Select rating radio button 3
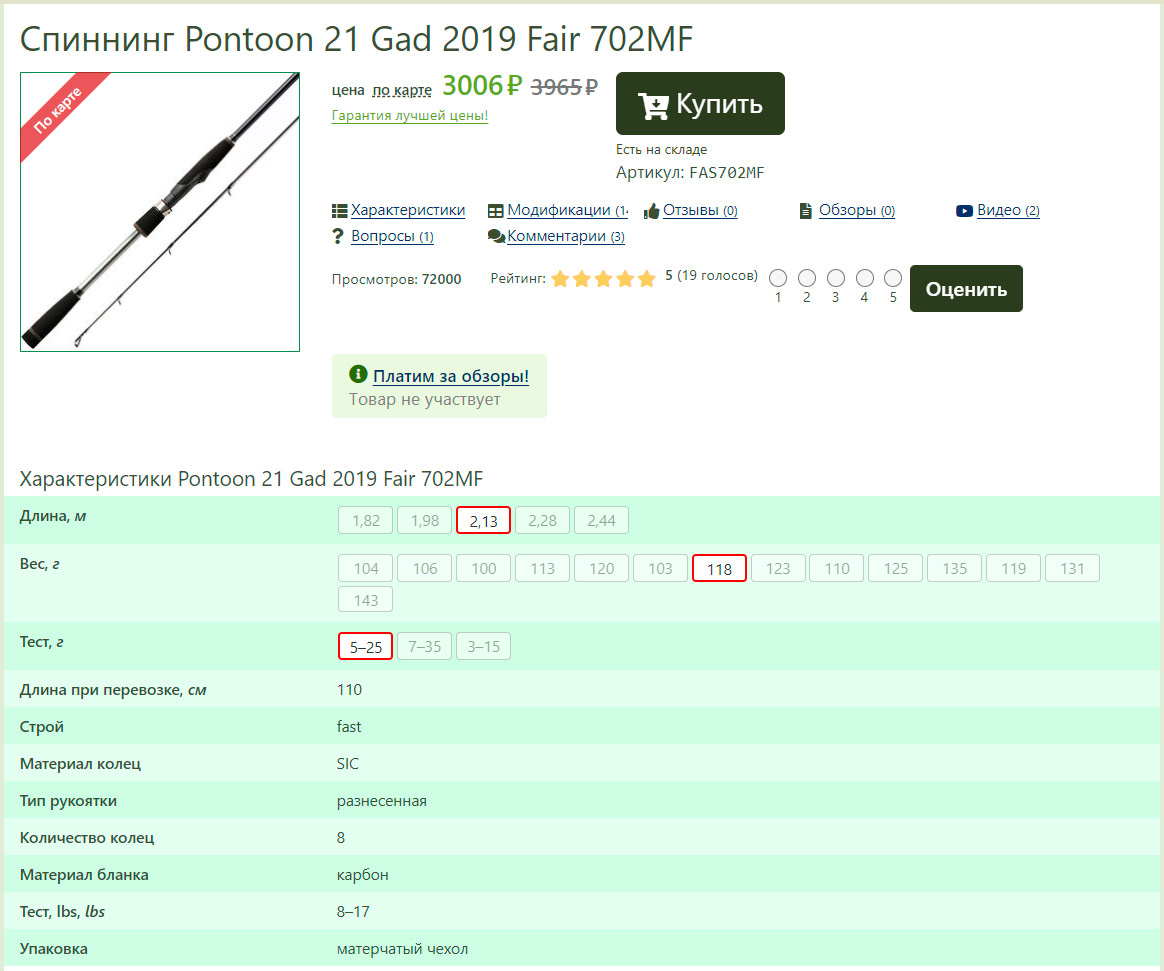1164x971 pixels. [836, 278]
